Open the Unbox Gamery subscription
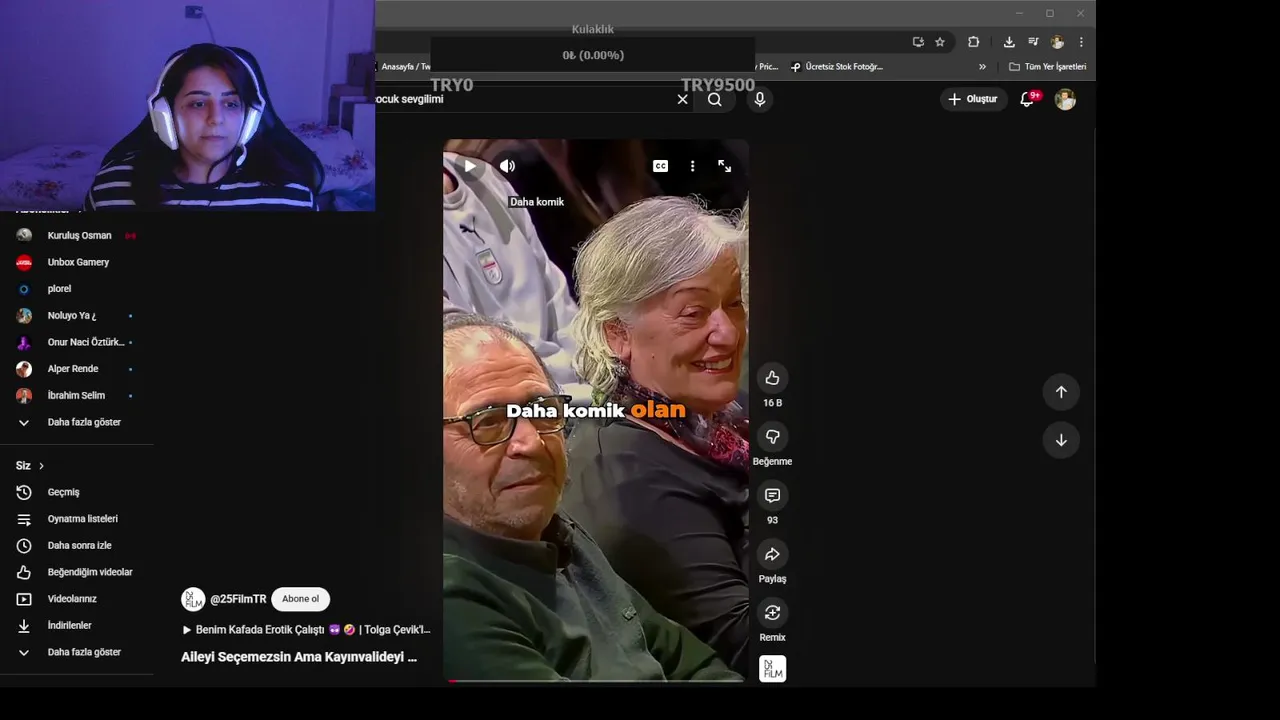1280x720 pixels. coord(77,262)
